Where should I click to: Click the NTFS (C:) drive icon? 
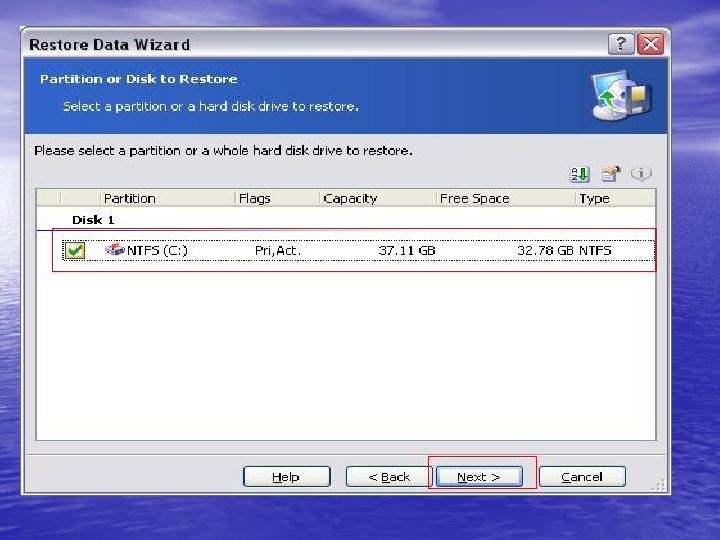(x=115, y=250)
